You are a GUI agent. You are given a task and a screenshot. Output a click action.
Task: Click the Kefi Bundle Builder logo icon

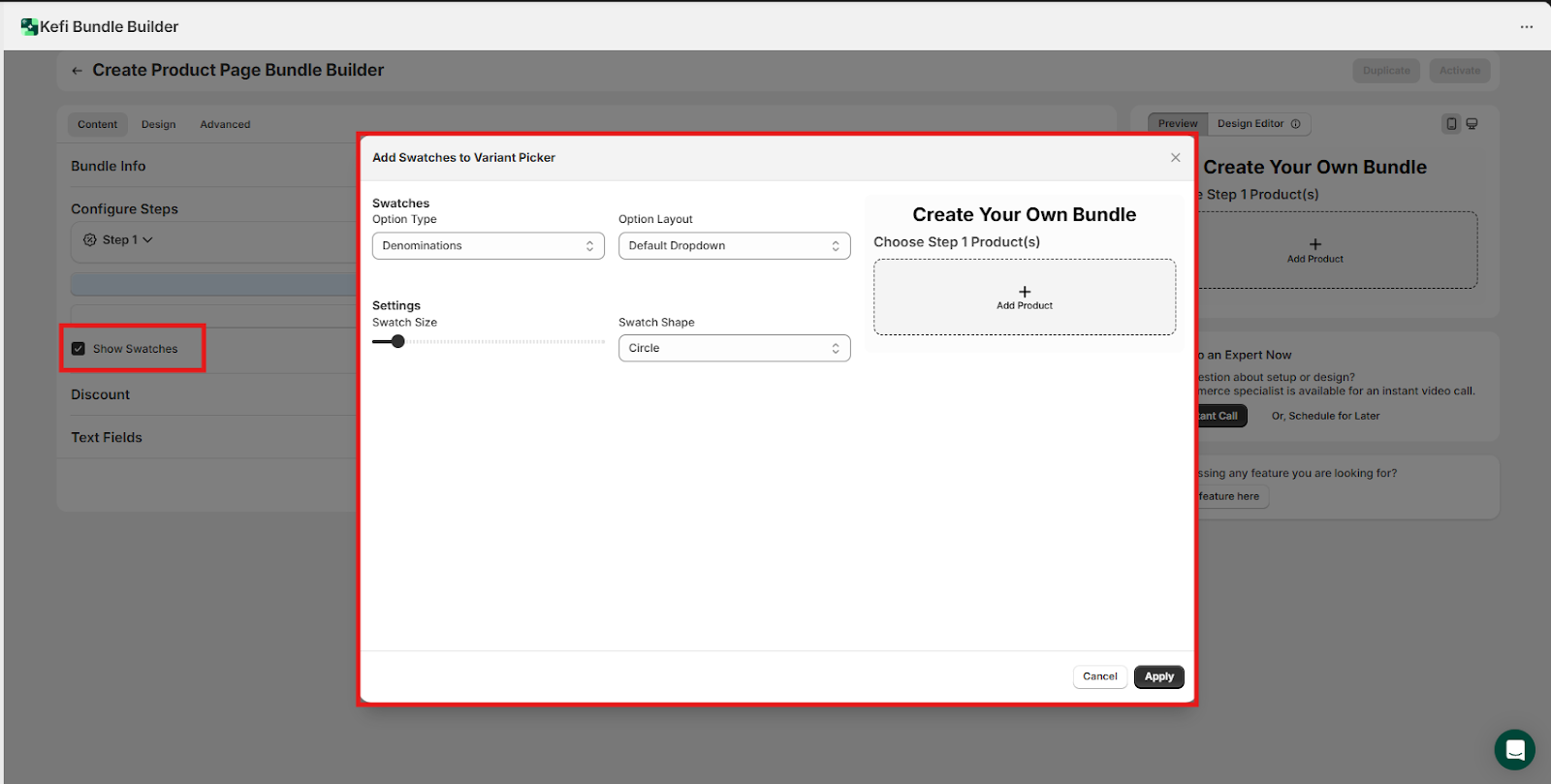29,27
